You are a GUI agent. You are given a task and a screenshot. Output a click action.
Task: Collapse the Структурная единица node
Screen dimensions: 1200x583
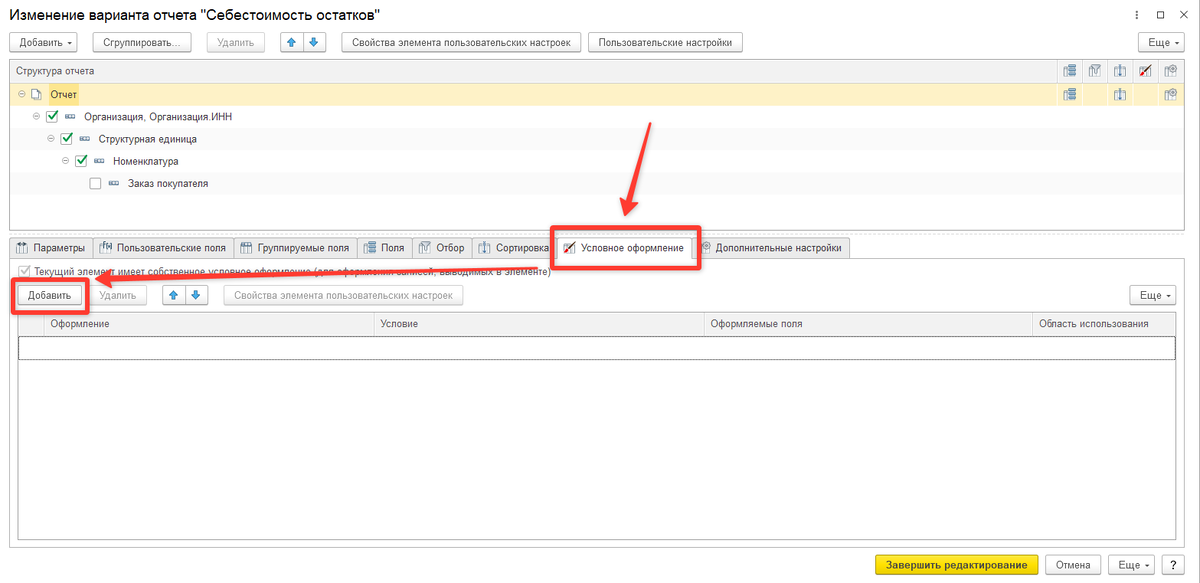click(x=52, y=139)
